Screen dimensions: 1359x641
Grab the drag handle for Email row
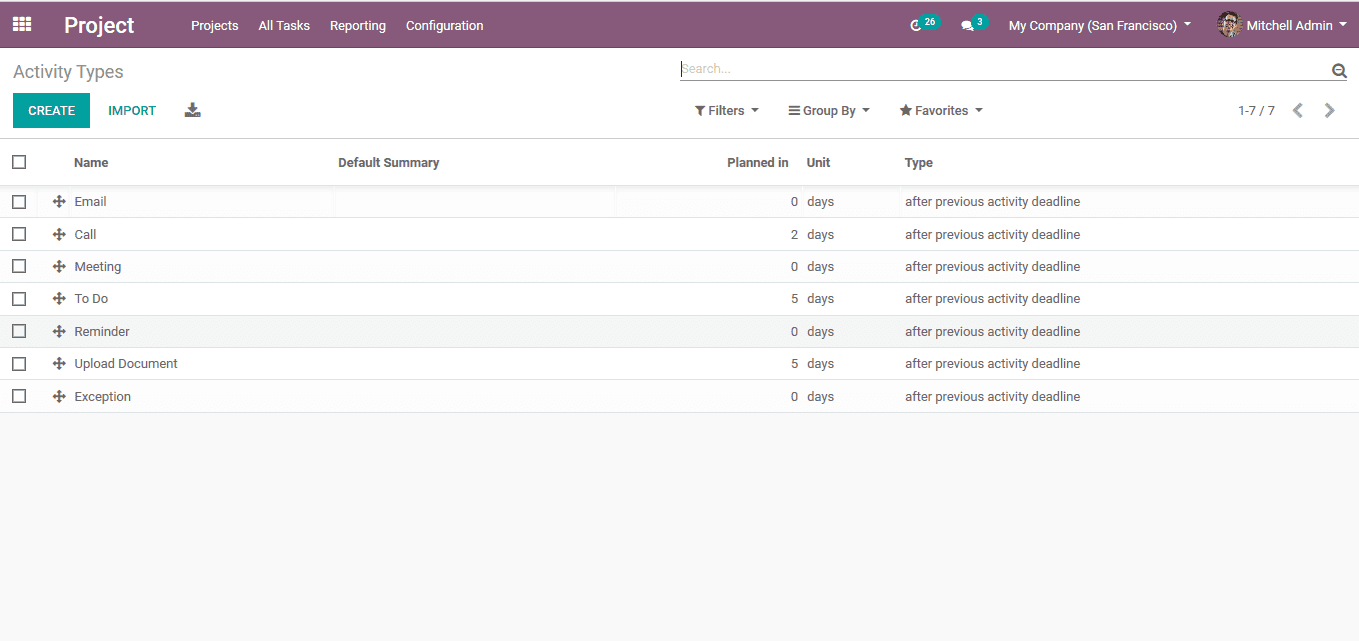(x=59, y=202)
